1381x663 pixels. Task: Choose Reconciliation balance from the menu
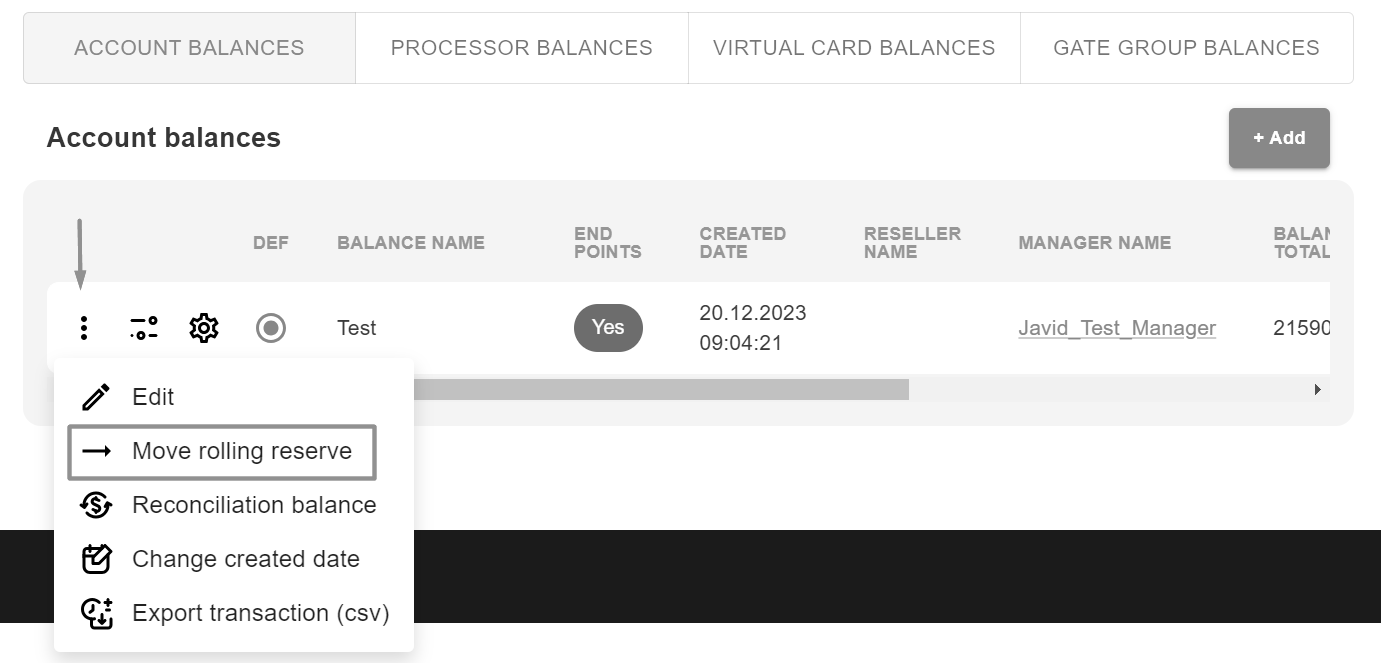point(254,505)
